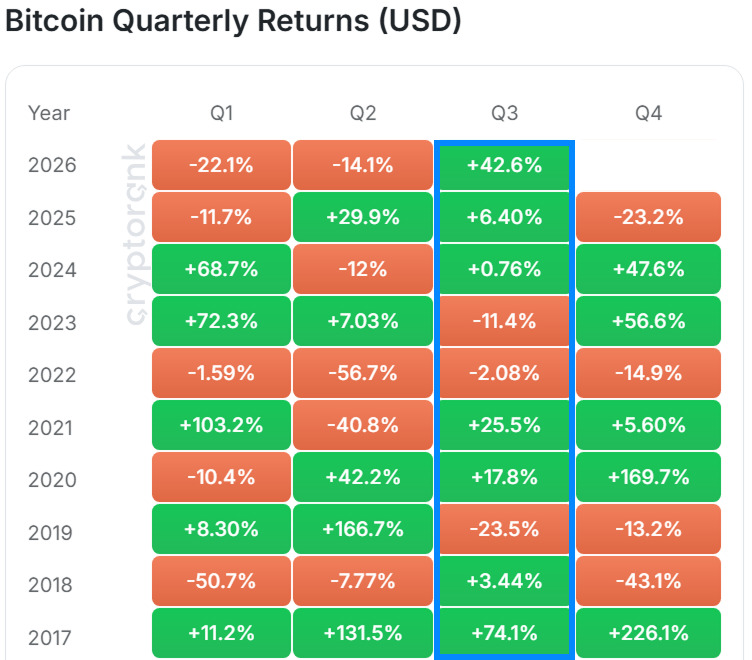Click the 2019 Q2 +166.7% cell
Screen dimensions: 752x660
tap(363, 529)
